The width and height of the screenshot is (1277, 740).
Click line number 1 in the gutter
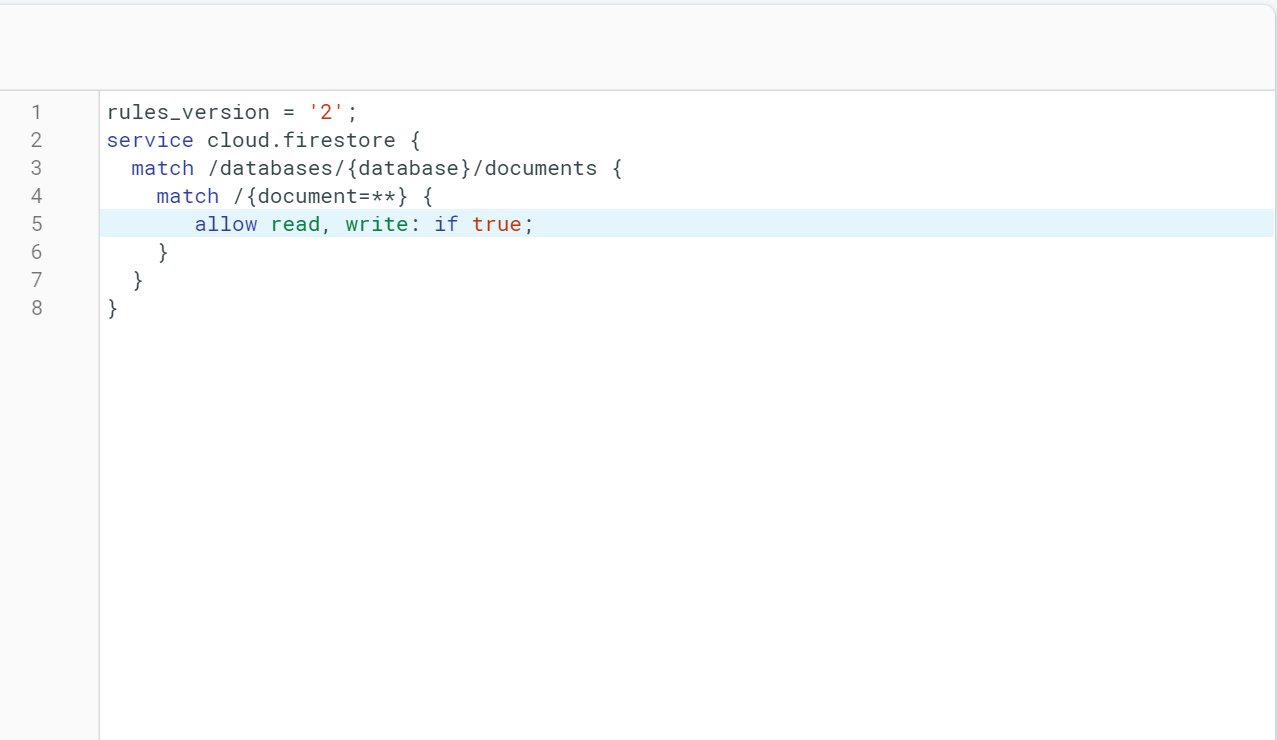(x=37, y=112)
